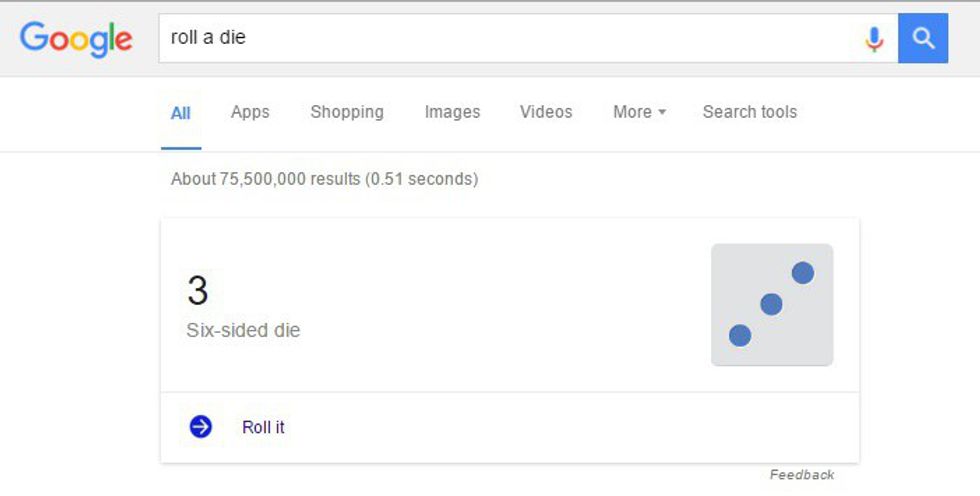Click the rolled number 3 result
The height and width of the screenshot is (496, 980).
[x=198, y=291]
